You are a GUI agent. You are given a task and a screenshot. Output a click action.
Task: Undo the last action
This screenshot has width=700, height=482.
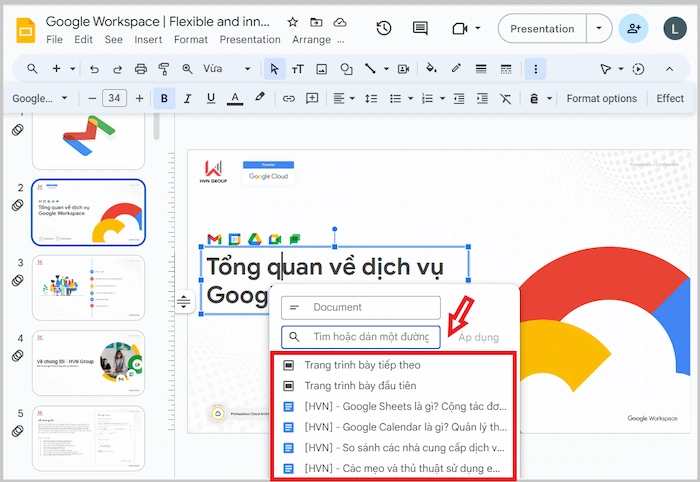94,69
